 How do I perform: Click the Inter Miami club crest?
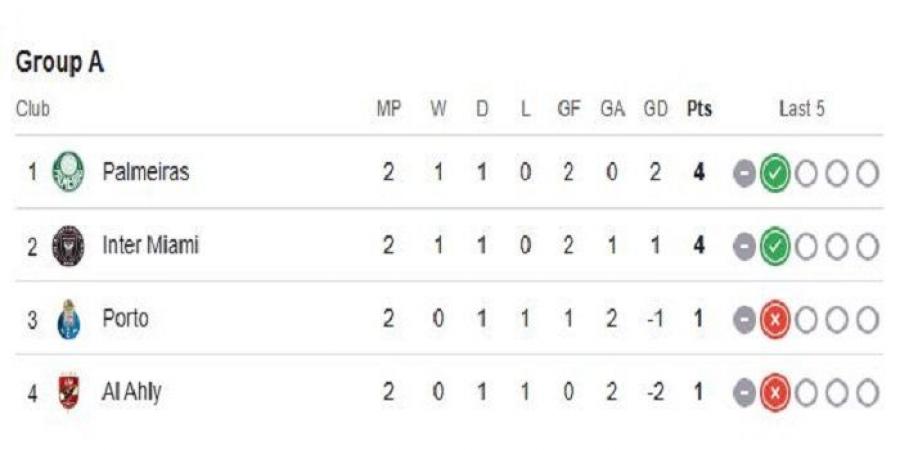click(68, 246)
